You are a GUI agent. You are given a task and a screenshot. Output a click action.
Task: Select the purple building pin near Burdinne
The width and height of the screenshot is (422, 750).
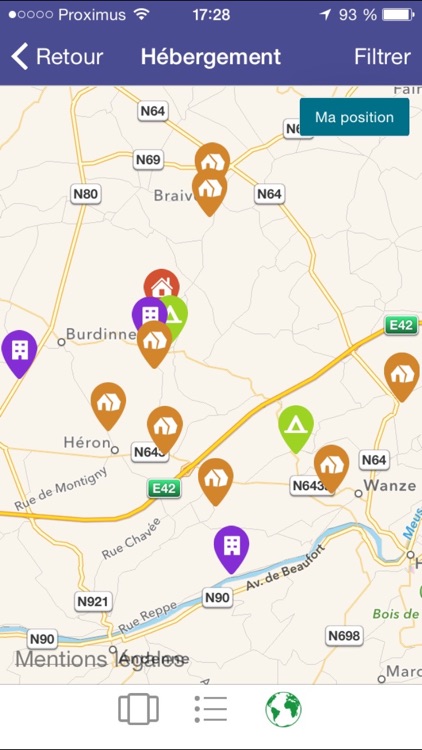tap(148, 312)
